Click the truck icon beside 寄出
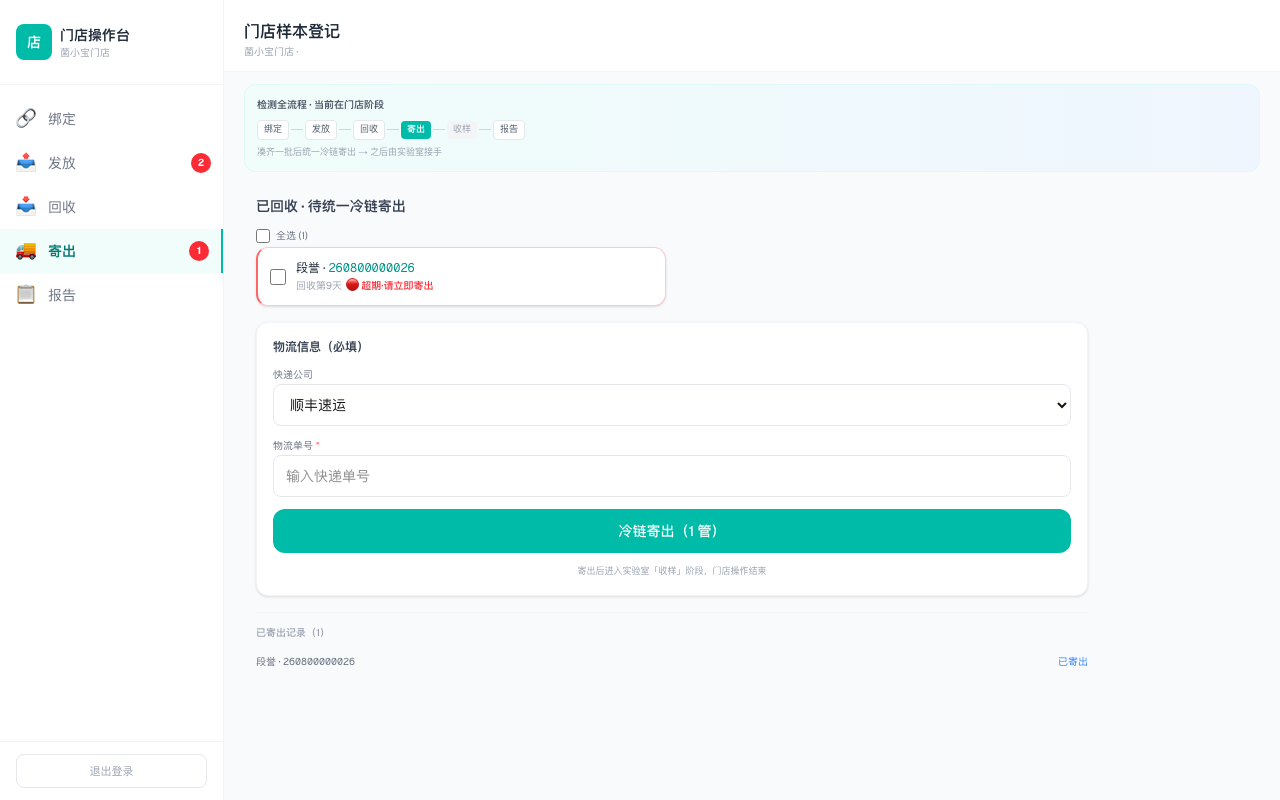1280x800 pixels. (26, 251)
